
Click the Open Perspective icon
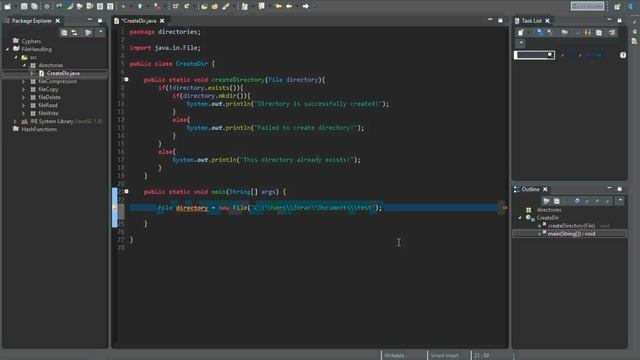tap(617, 6)
